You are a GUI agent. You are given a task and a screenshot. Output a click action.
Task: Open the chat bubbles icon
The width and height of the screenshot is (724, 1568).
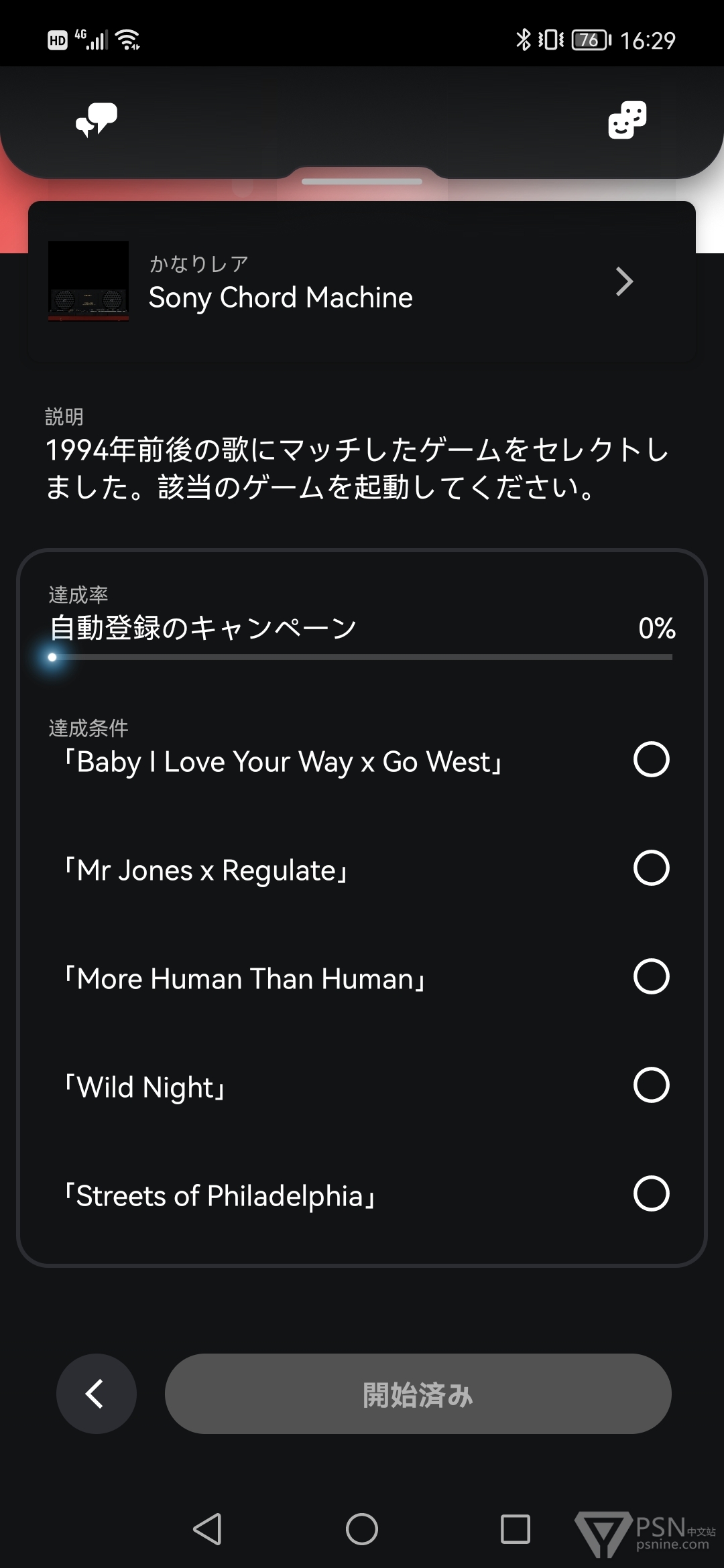click(97, 120)
